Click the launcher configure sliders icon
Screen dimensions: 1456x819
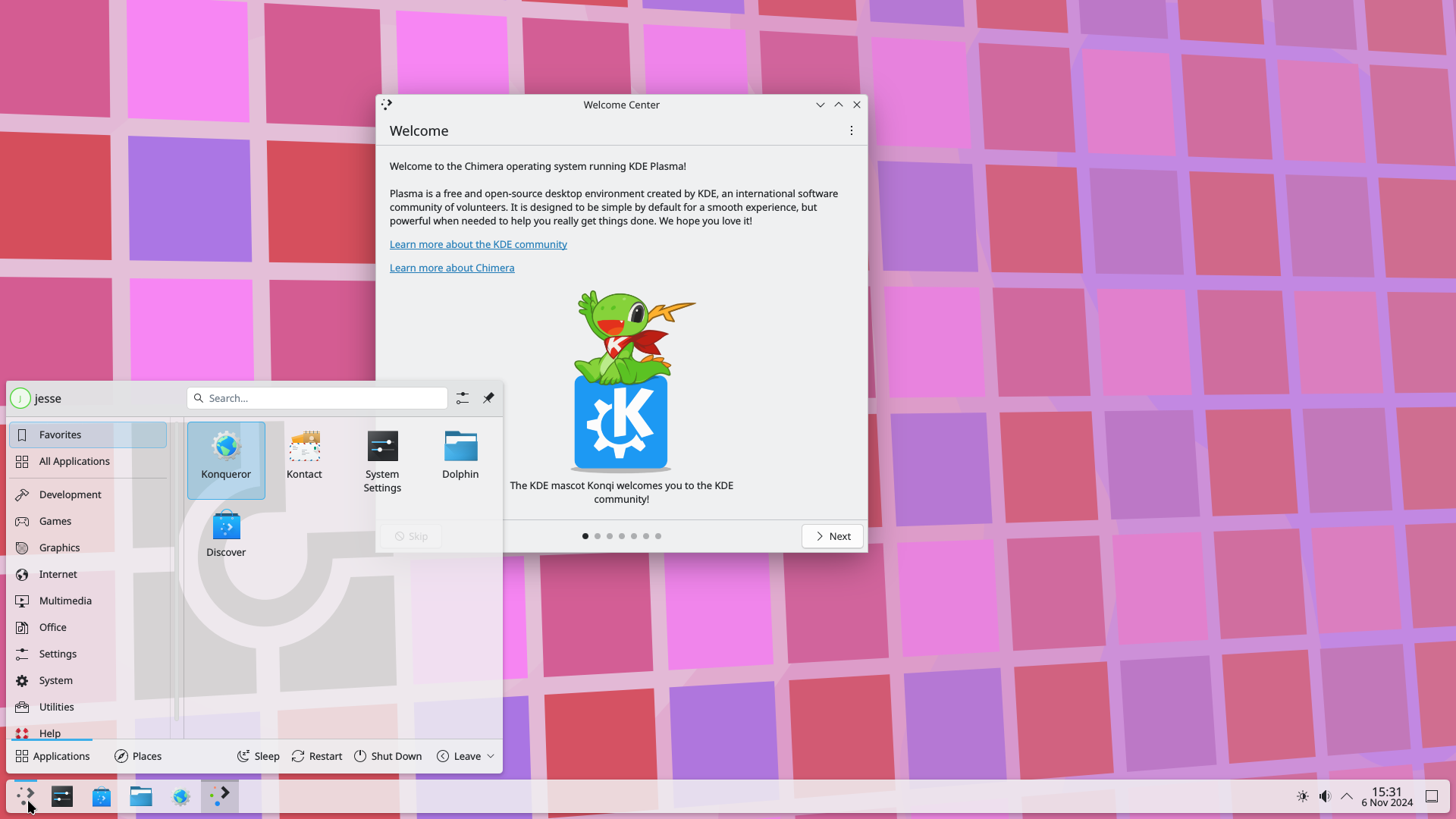click(463, 398)
